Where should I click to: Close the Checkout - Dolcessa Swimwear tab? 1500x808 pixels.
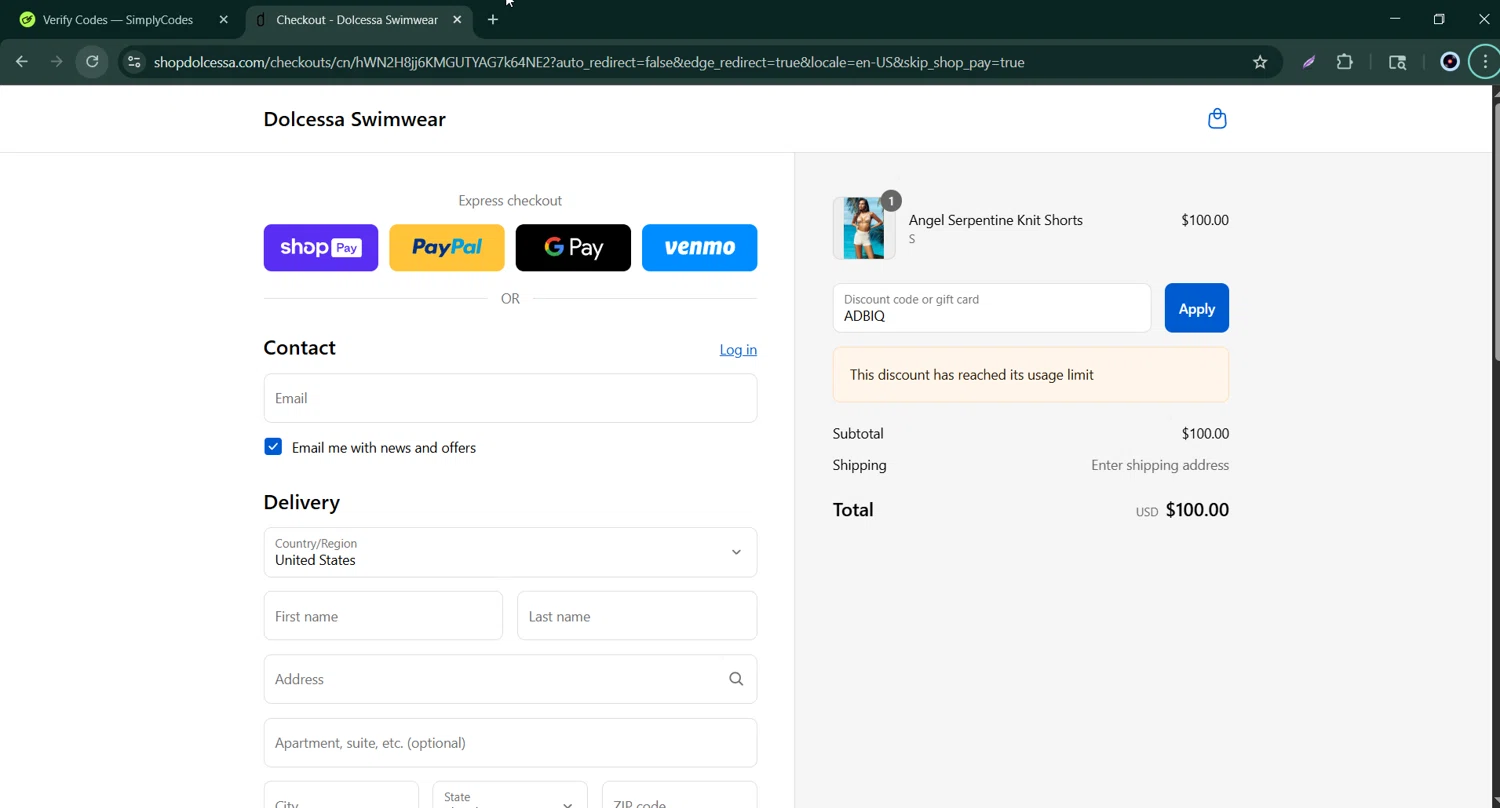[x=457, y=19]
